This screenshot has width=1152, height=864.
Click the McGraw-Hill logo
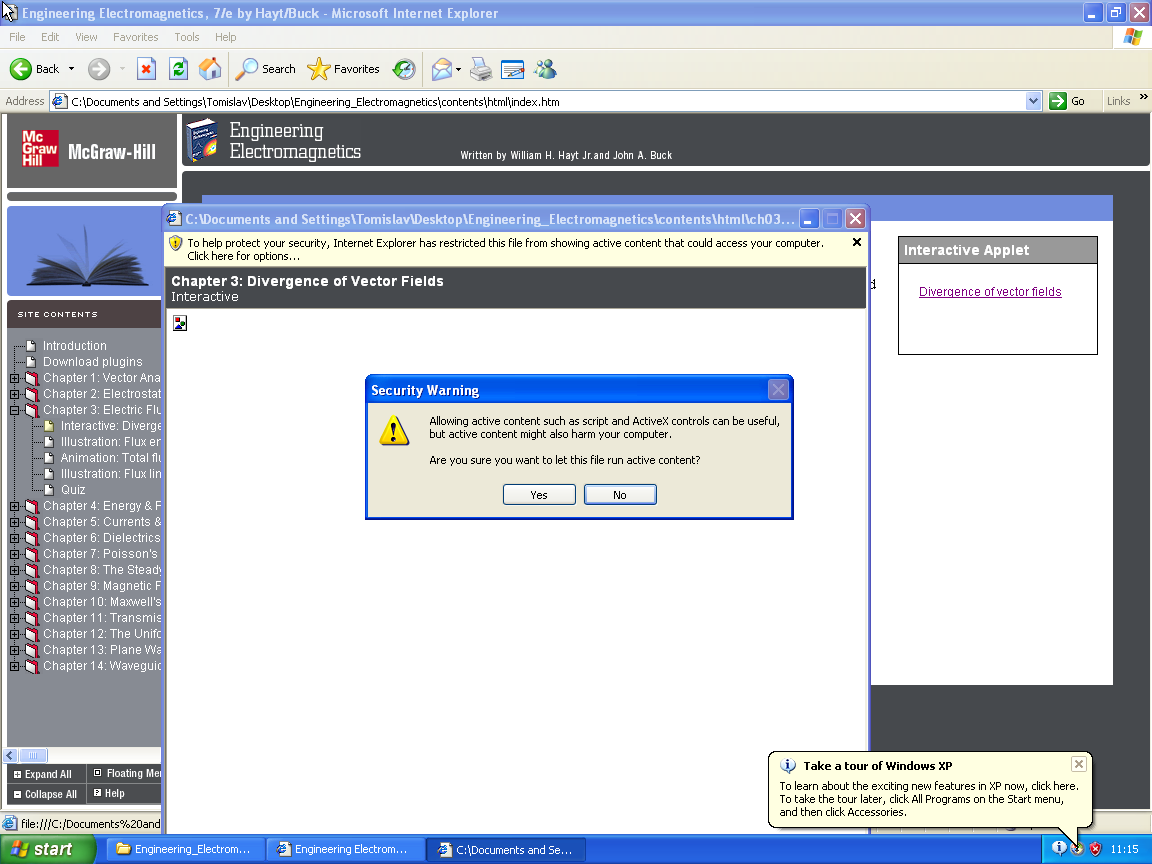pos(90,150)
